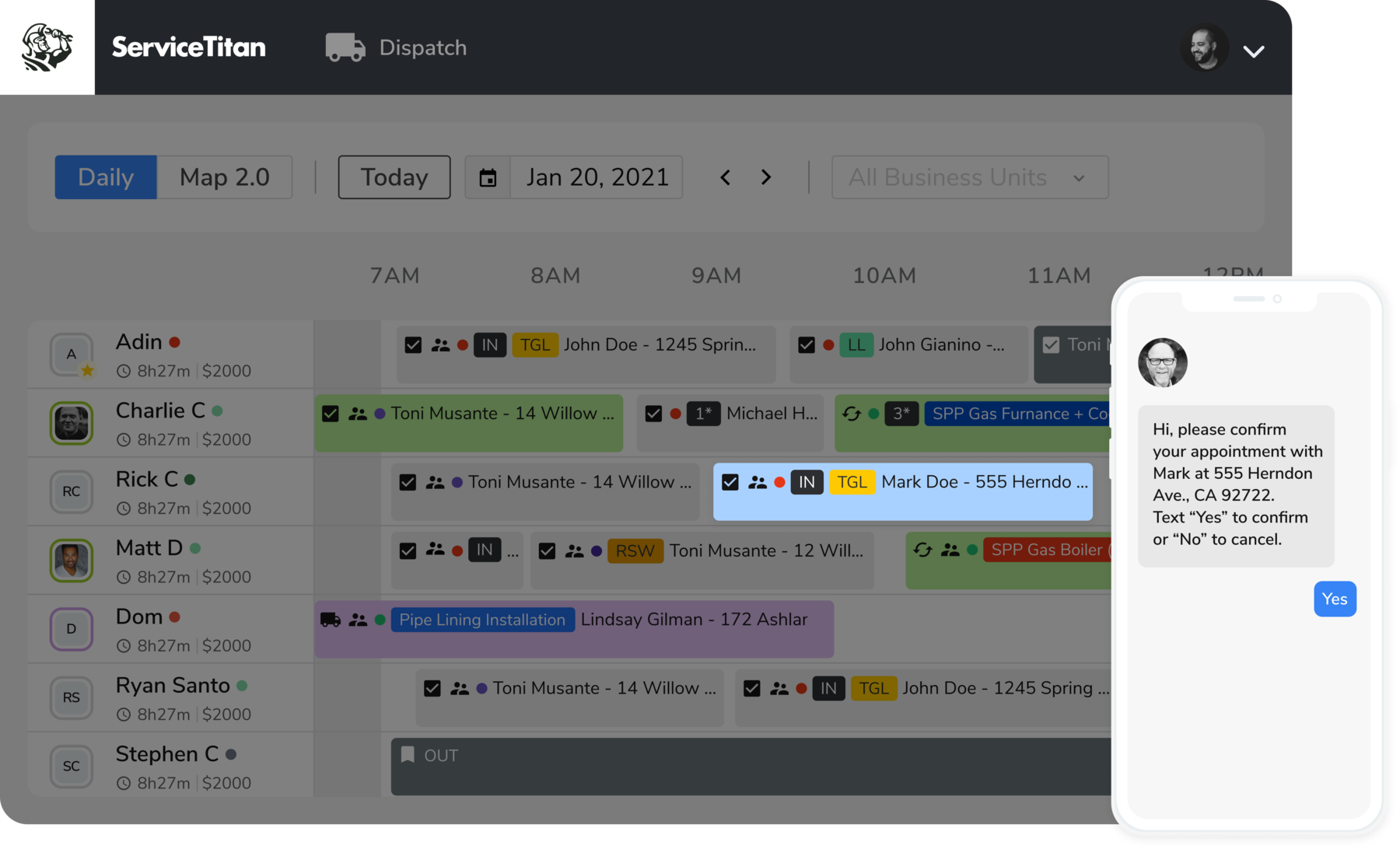
Task: Click the user avatar photo in the top bar
Action: [x=1205, y=48]
